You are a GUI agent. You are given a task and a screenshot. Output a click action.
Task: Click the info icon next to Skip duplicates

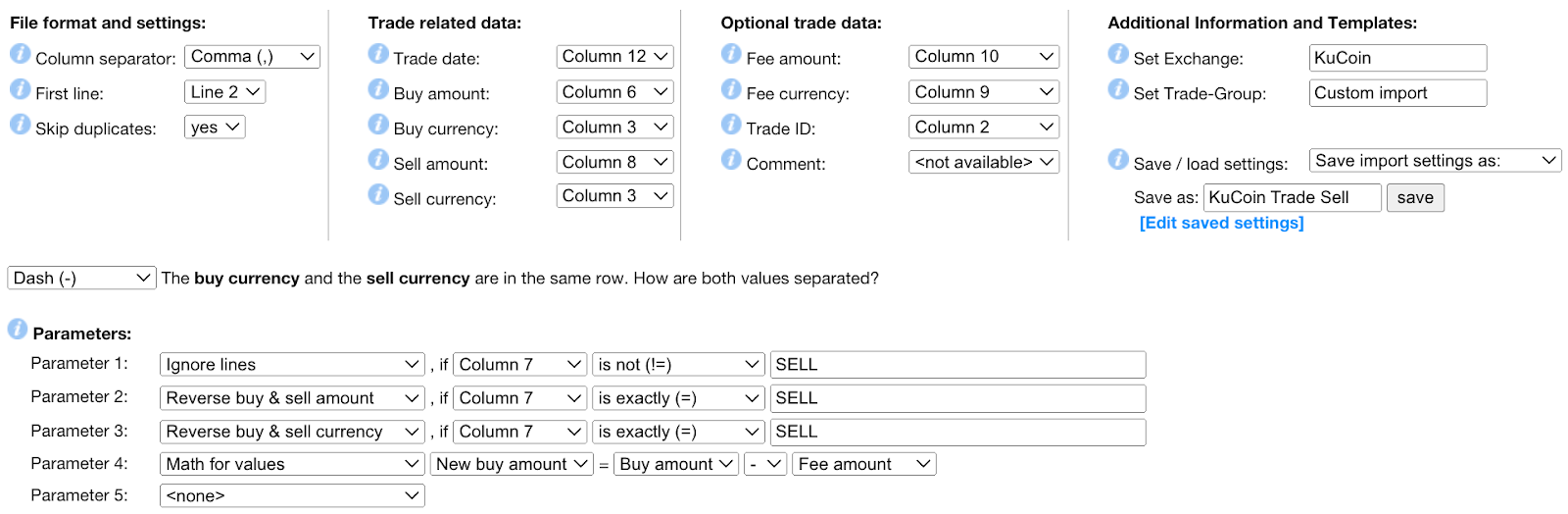pyautogui.click(x=20, y=125)
